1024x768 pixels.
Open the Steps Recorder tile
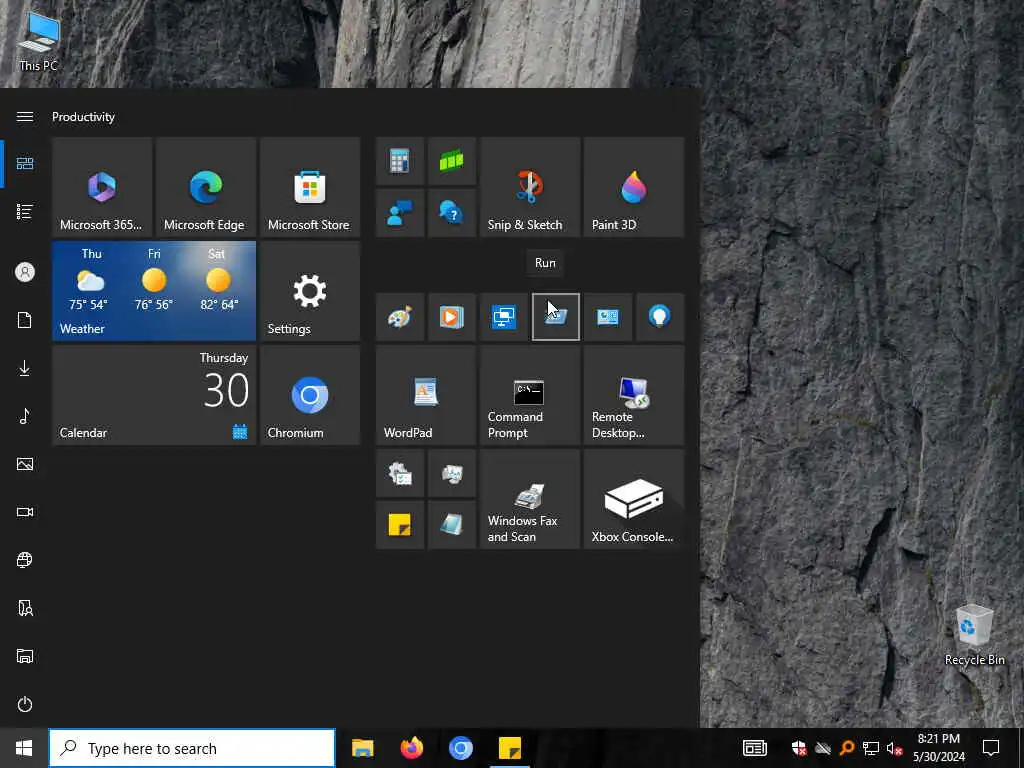pyautogui.click(x=451, y=473)
